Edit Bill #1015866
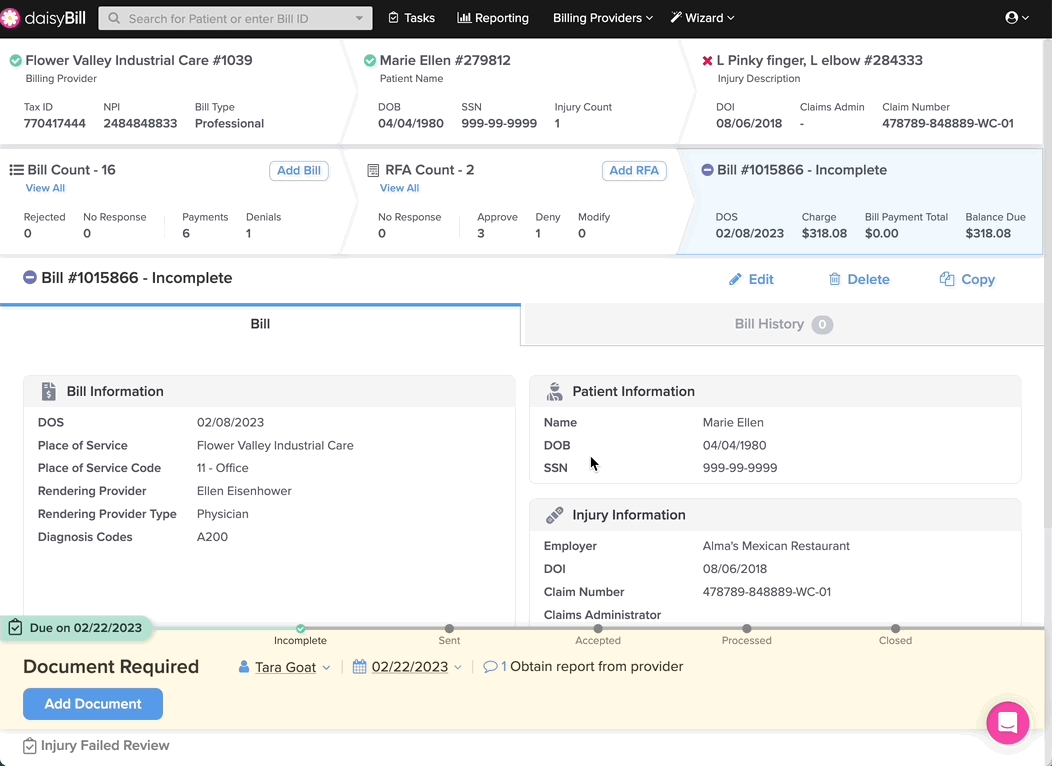Image resolution: width=1052 pixels, height=766 pixels. [x=751, y=279]
